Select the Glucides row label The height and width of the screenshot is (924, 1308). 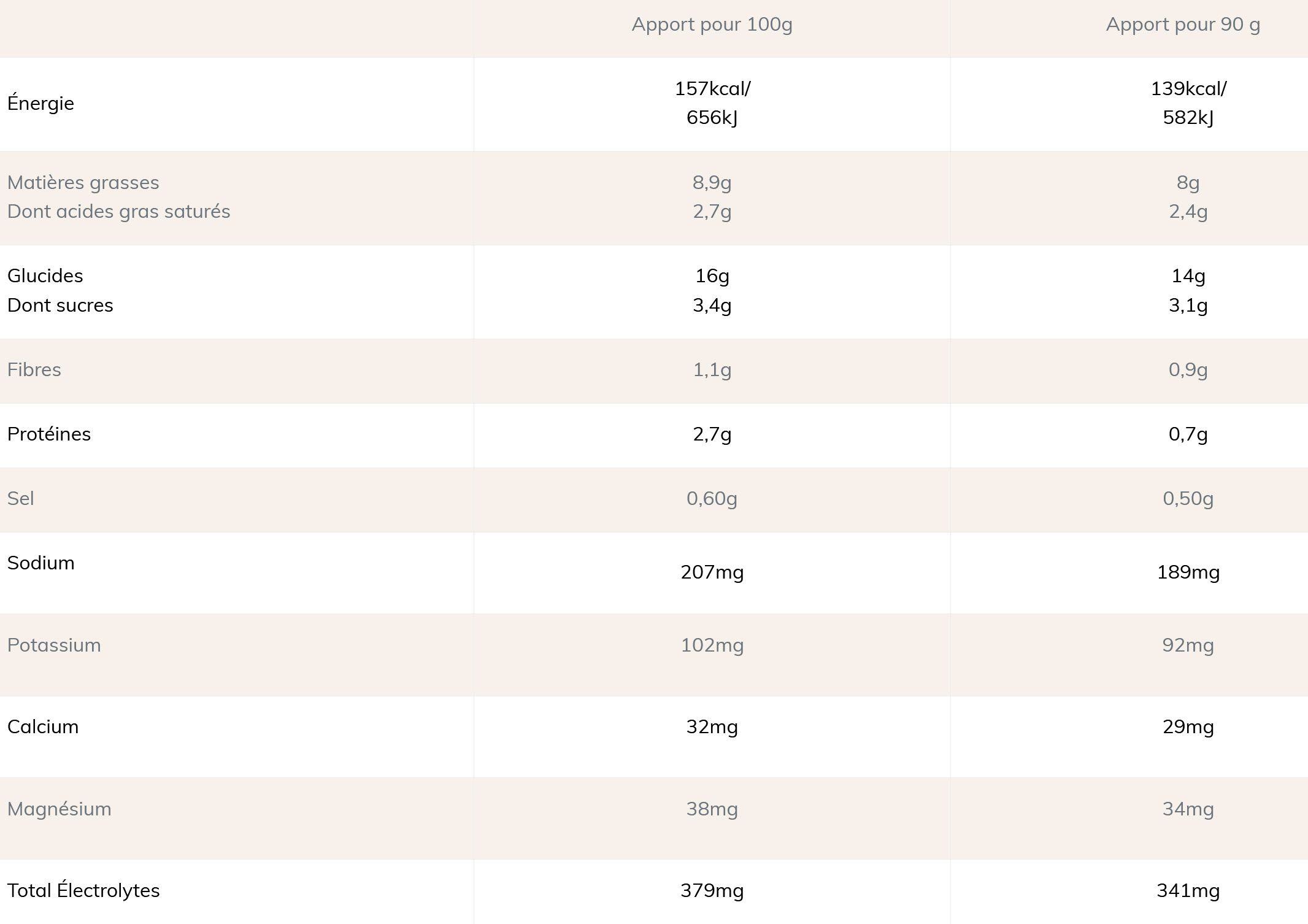coord(45,275)
